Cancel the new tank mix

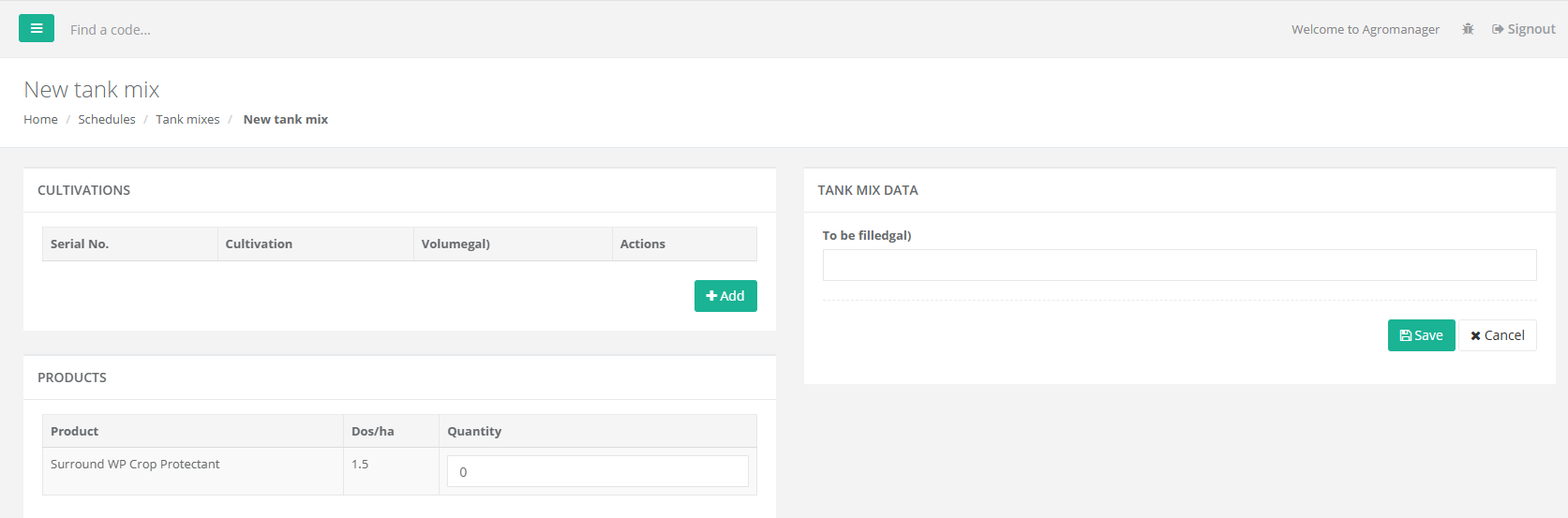tap(1497, 335)
